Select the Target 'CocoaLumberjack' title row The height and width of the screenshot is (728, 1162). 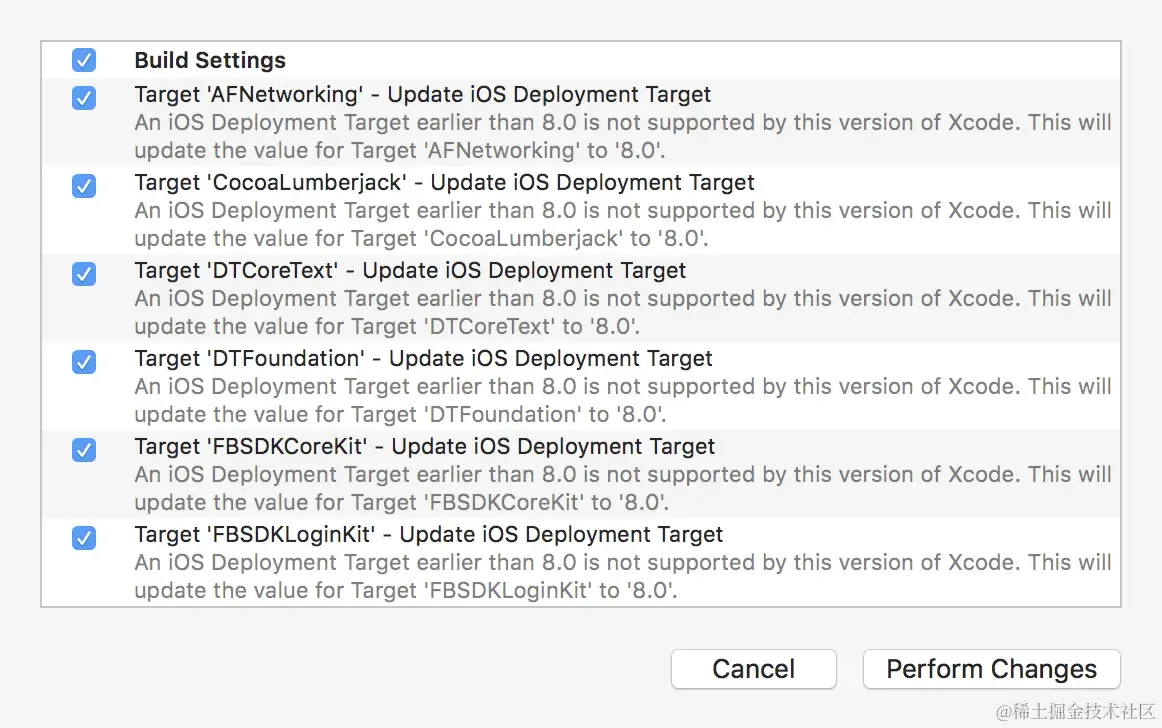pyautogui.click(x=444, y=183)
